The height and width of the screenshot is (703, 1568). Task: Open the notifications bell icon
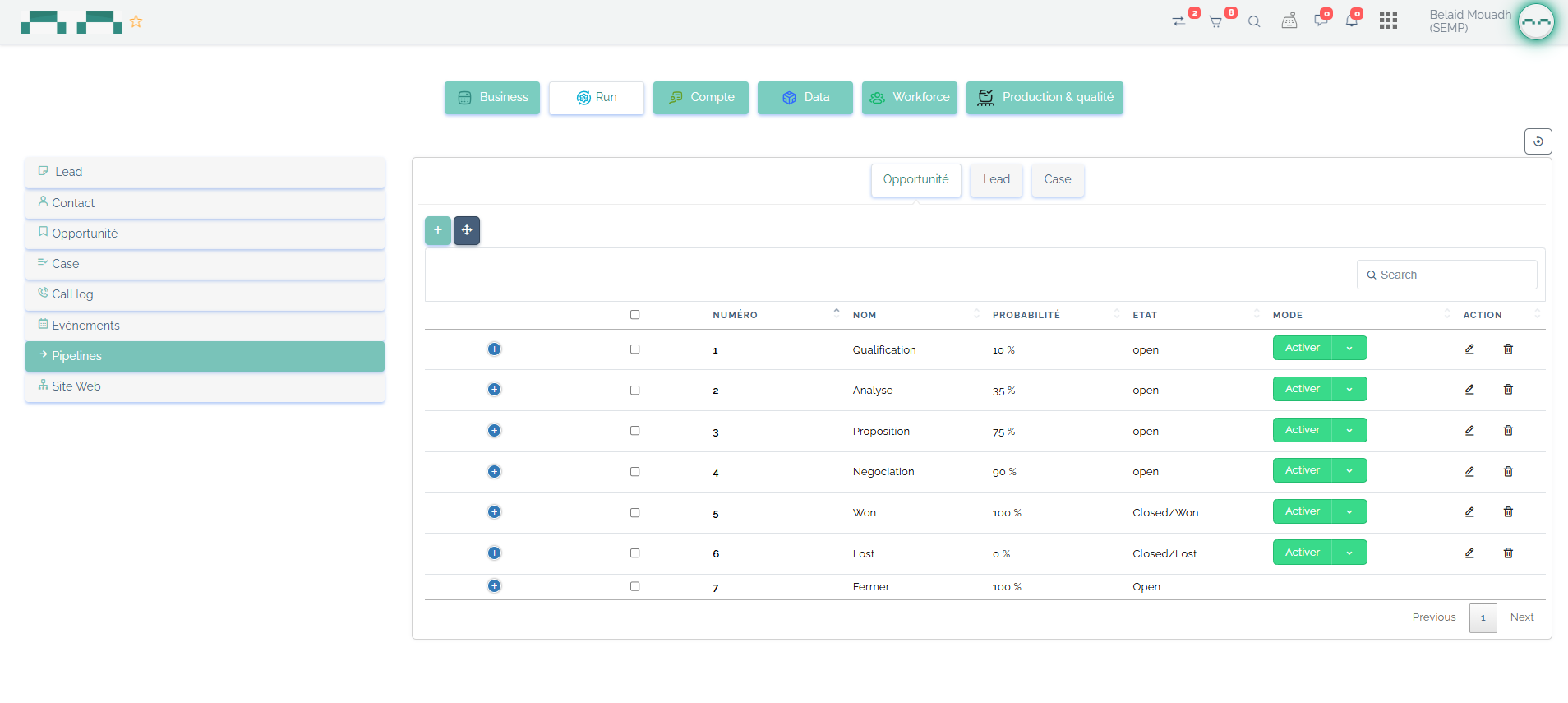pos(1352,21)
